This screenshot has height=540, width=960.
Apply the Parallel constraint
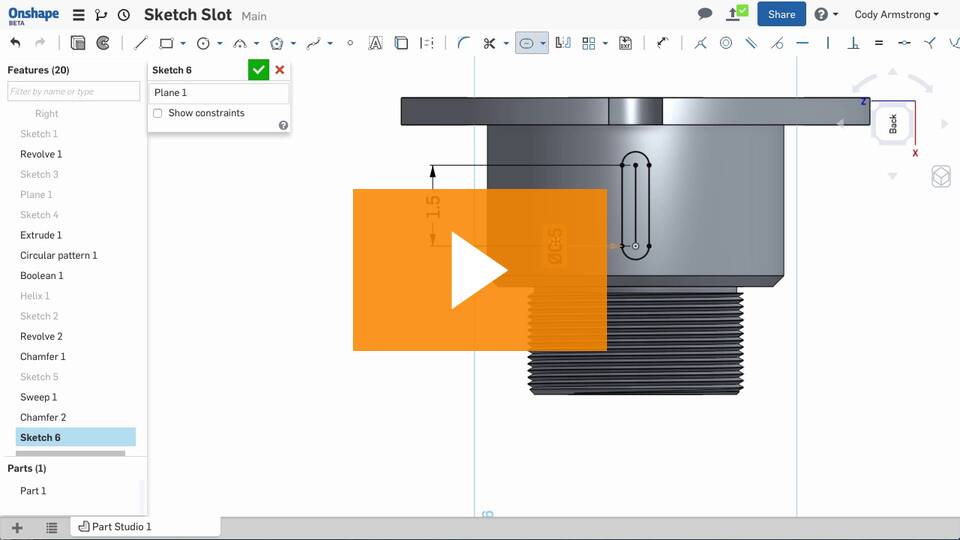pyautogui.click(x=751, y=43)
